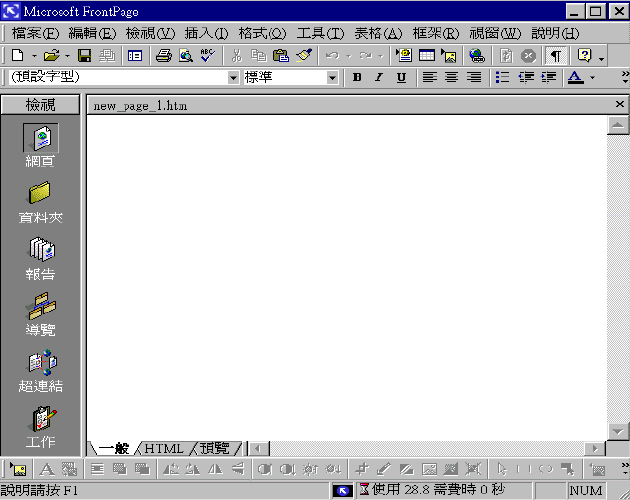The width and height of the screenshot is (630, 500).
Task: Expand more picture toolbar buttons
Action: (625, 469)
